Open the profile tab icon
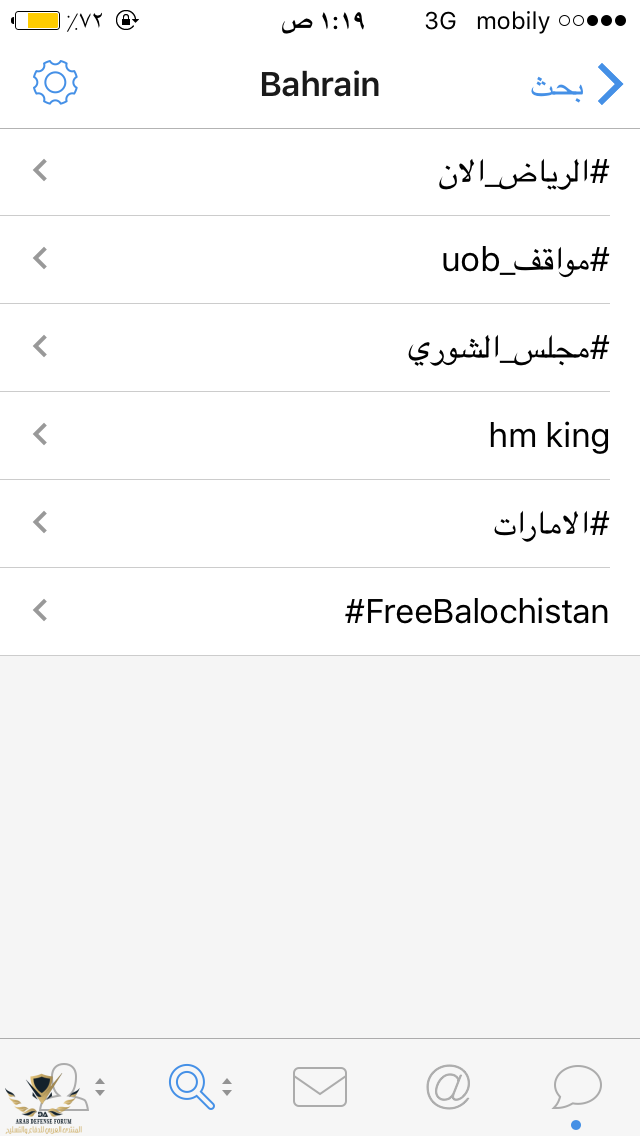 [66, 1086]
